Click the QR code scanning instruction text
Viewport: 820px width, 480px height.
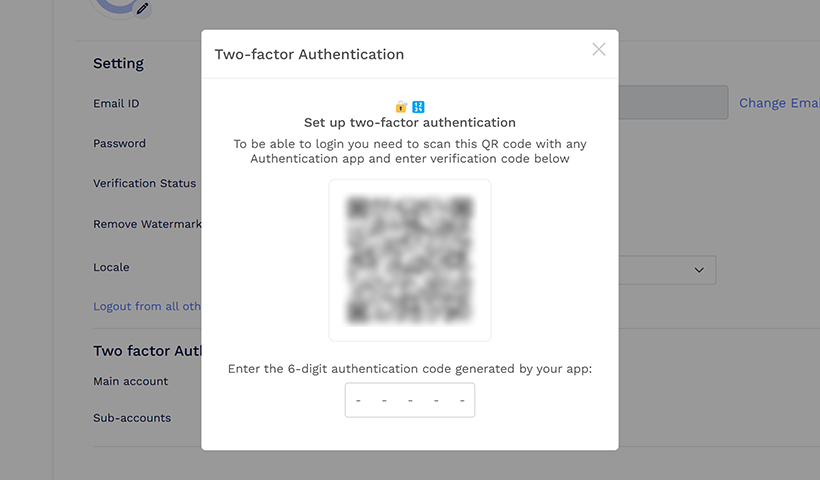coord(409,151)
